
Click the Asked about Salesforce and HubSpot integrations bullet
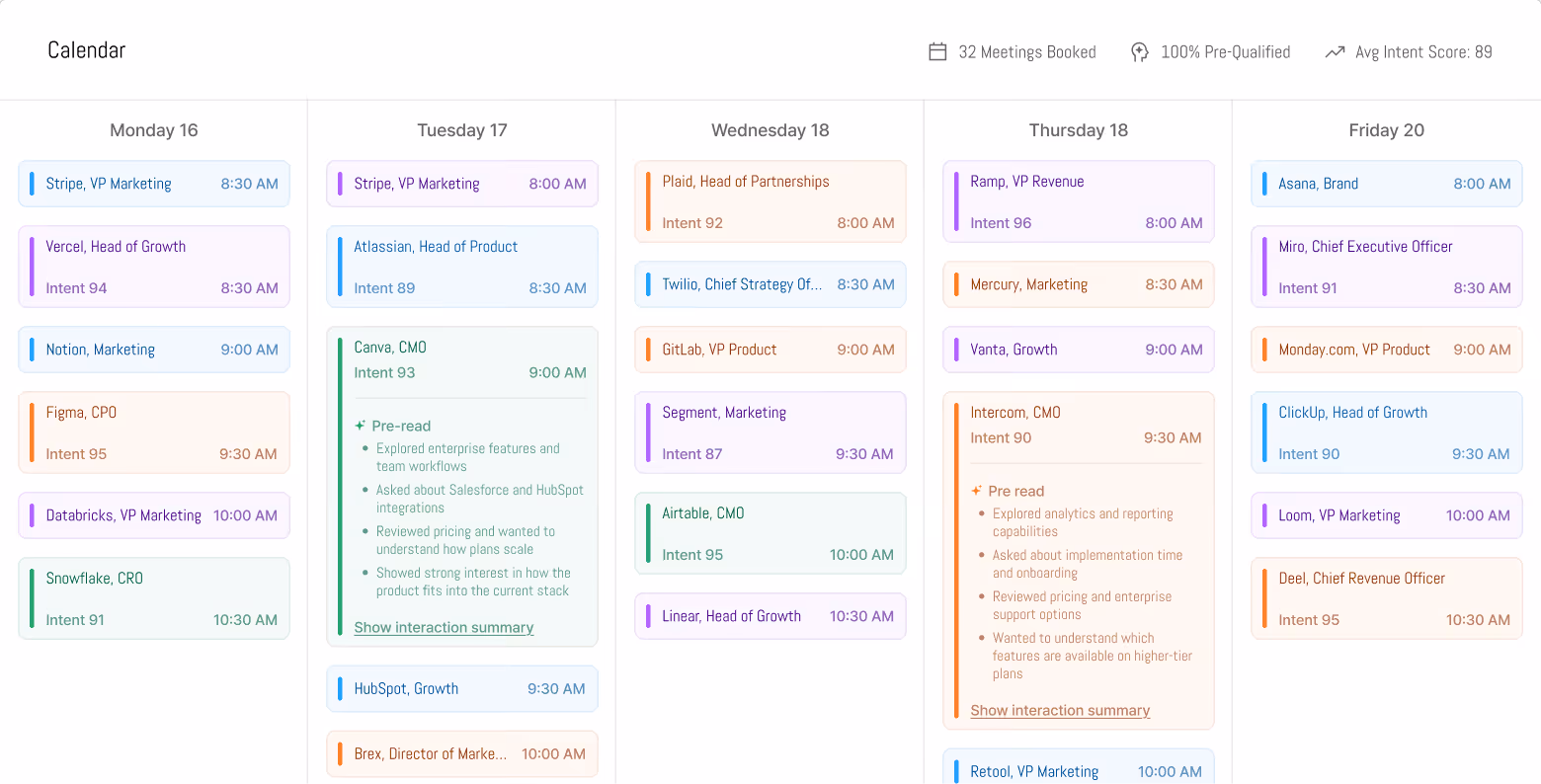[x=479, y=499]
